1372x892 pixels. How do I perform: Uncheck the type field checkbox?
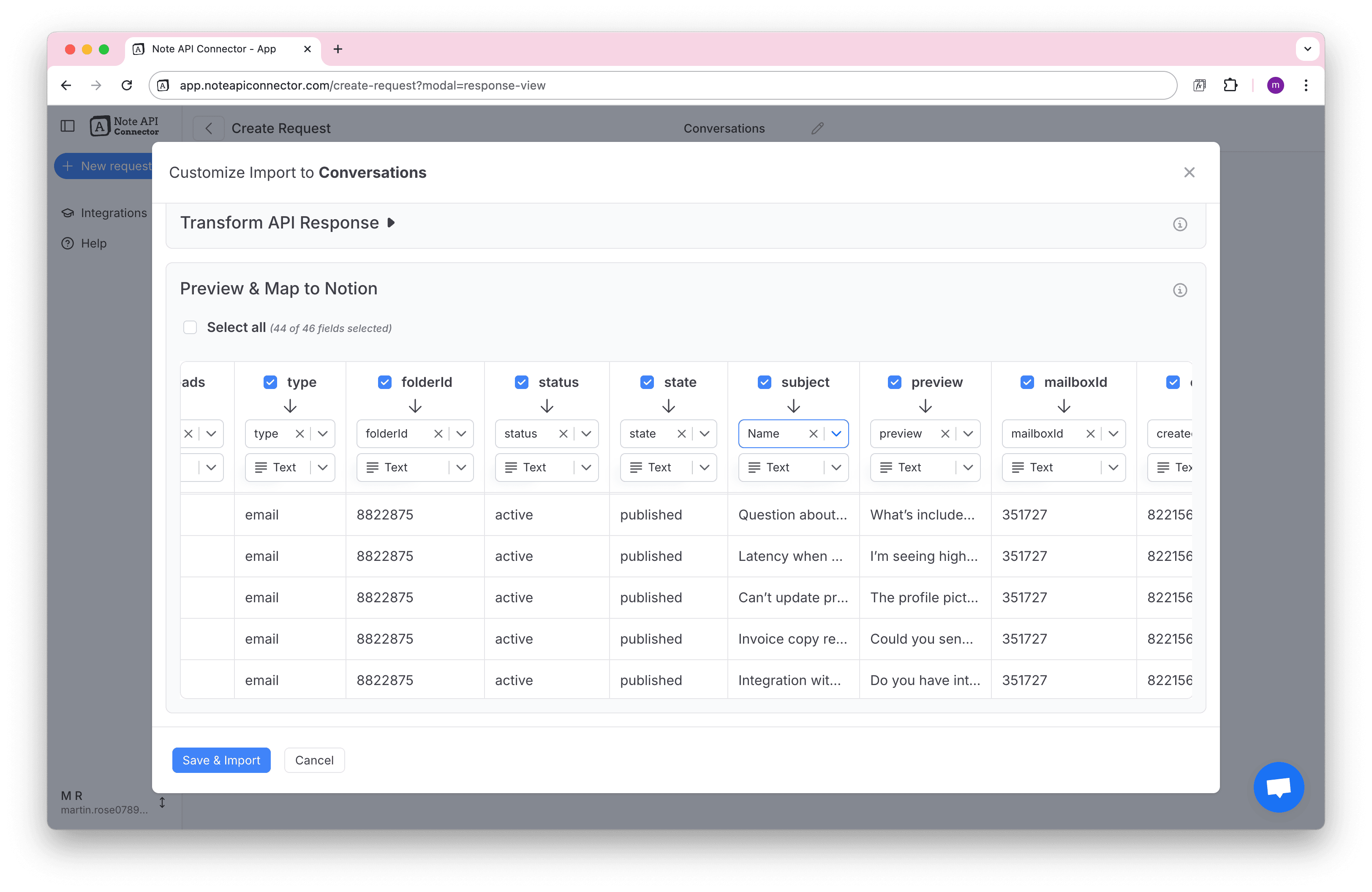[270, 382]
